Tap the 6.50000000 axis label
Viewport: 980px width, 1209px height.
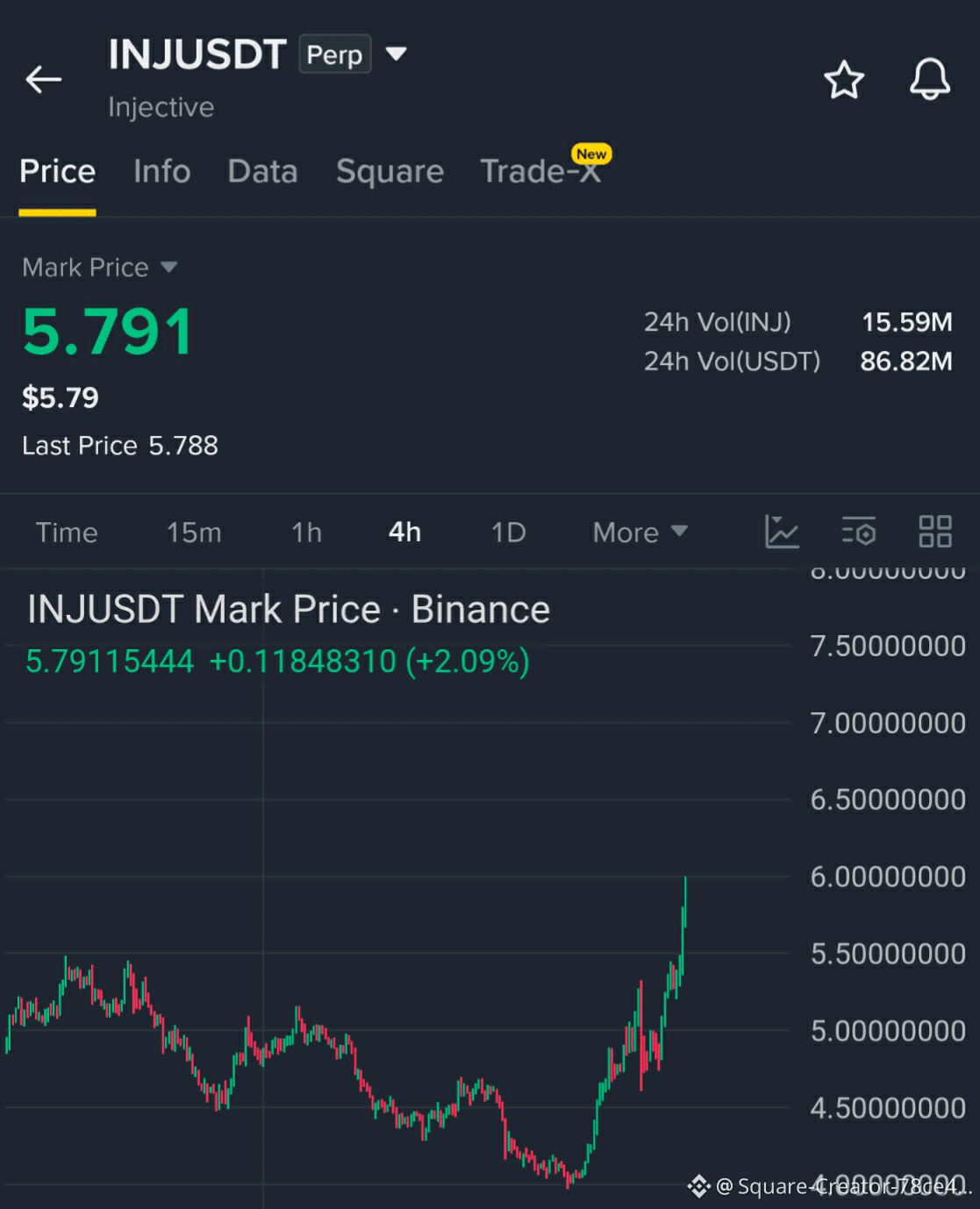(x=888, y=799)
